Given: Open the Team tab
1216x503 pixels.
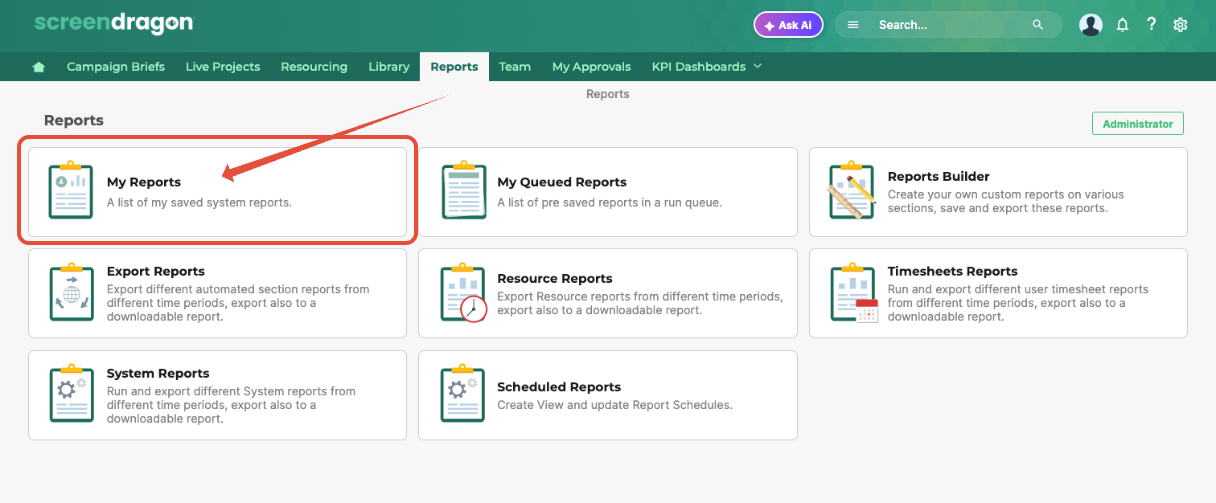Looking at the screenshot, I should pos(515,67).
